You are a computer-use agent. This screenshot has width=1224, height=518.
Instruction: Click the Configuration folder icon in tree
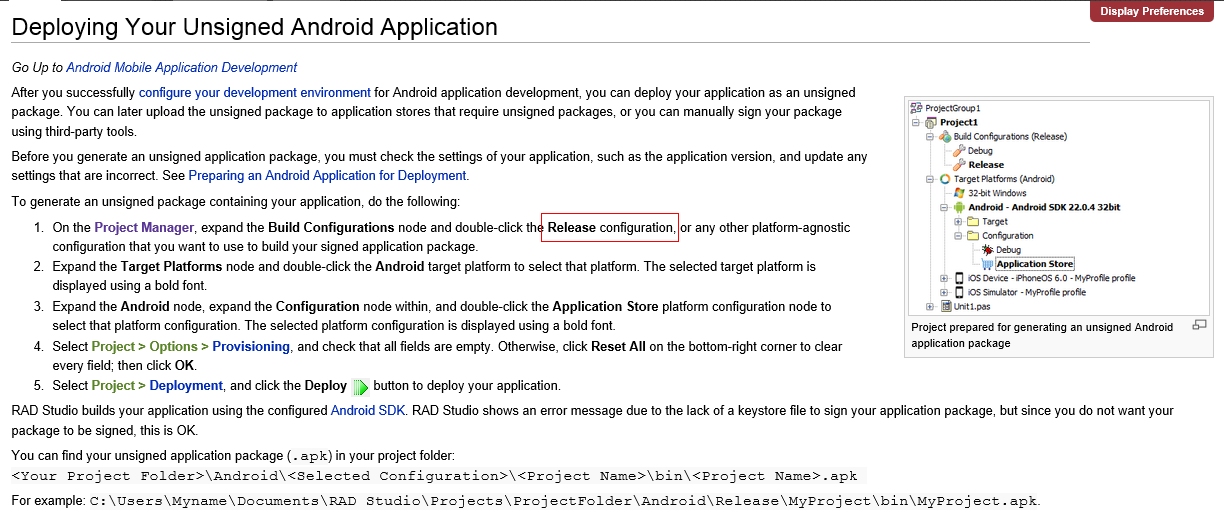click(x=973, y=236)
